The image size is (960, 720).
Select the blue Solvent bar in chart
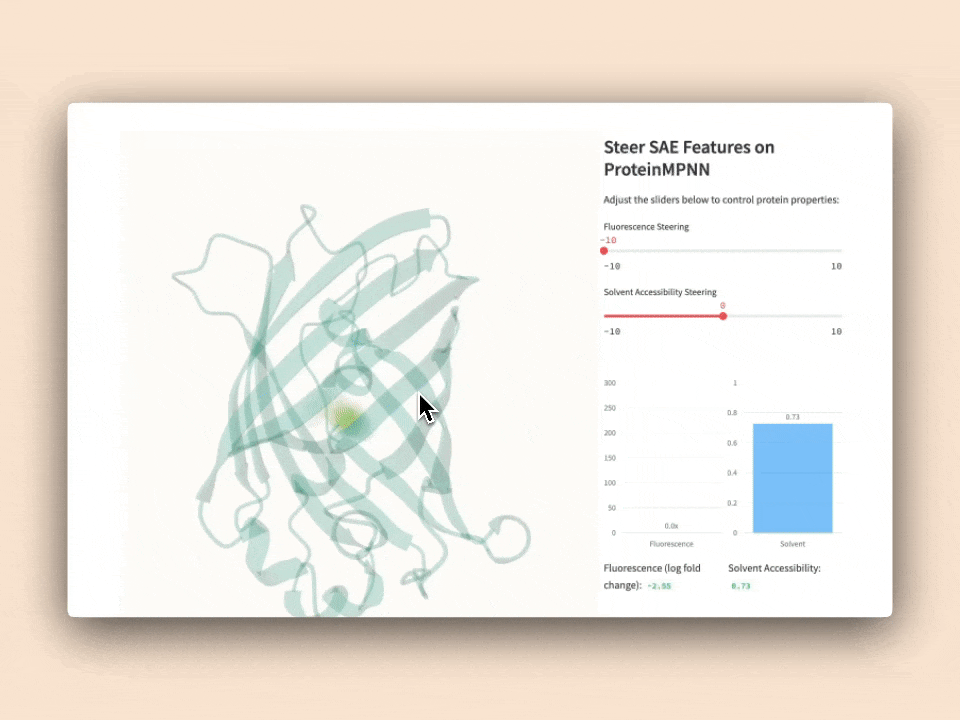pos(792,478)
